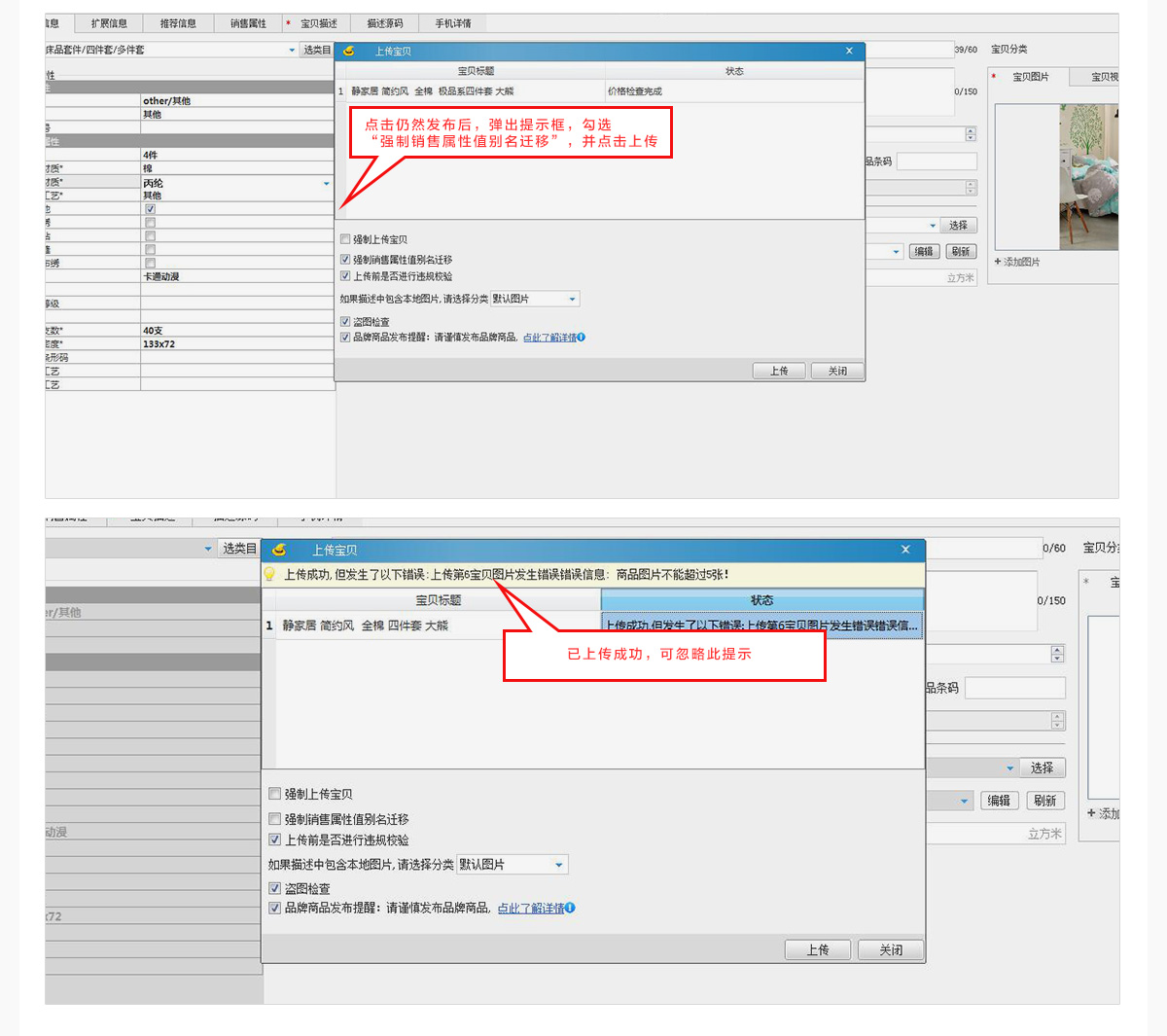This screenshot has width=1167, height=1036.
Task: Uncheck 盗图检查 in the upper dialog
Action: [x=345, y=322]
